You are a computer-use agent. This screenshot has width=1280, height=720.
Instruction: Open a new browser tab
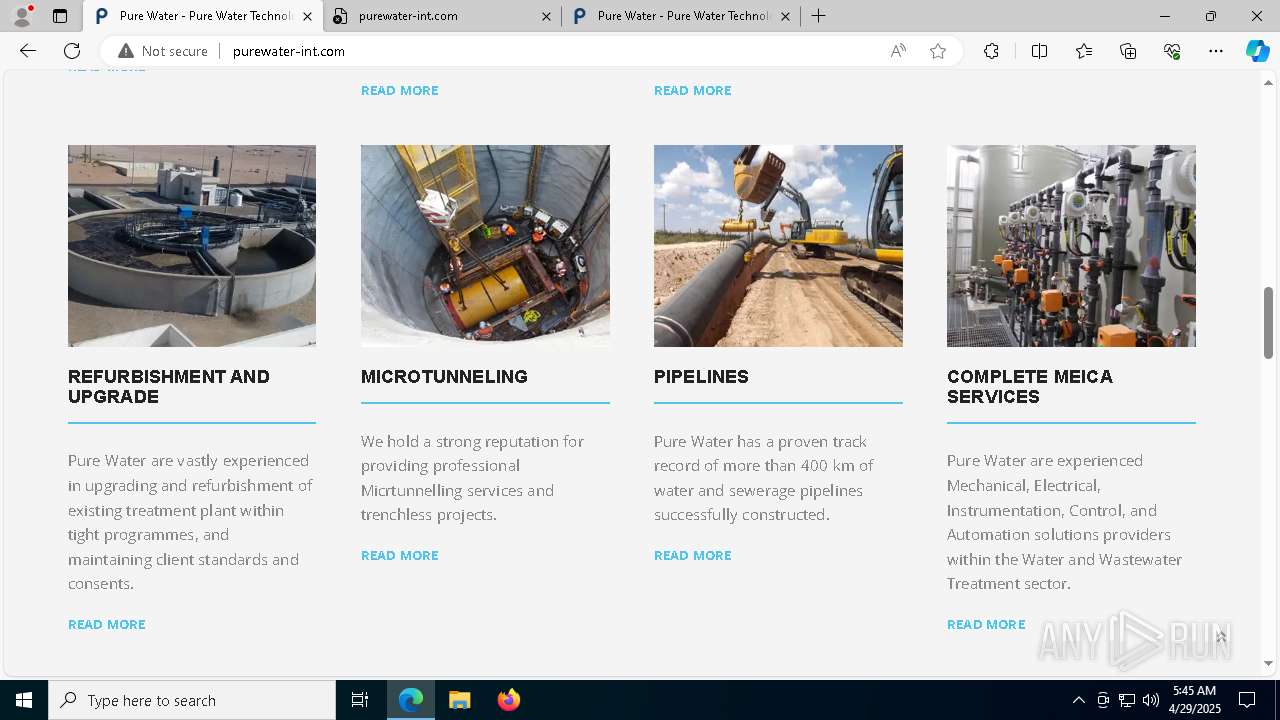(x=818, y=16)
